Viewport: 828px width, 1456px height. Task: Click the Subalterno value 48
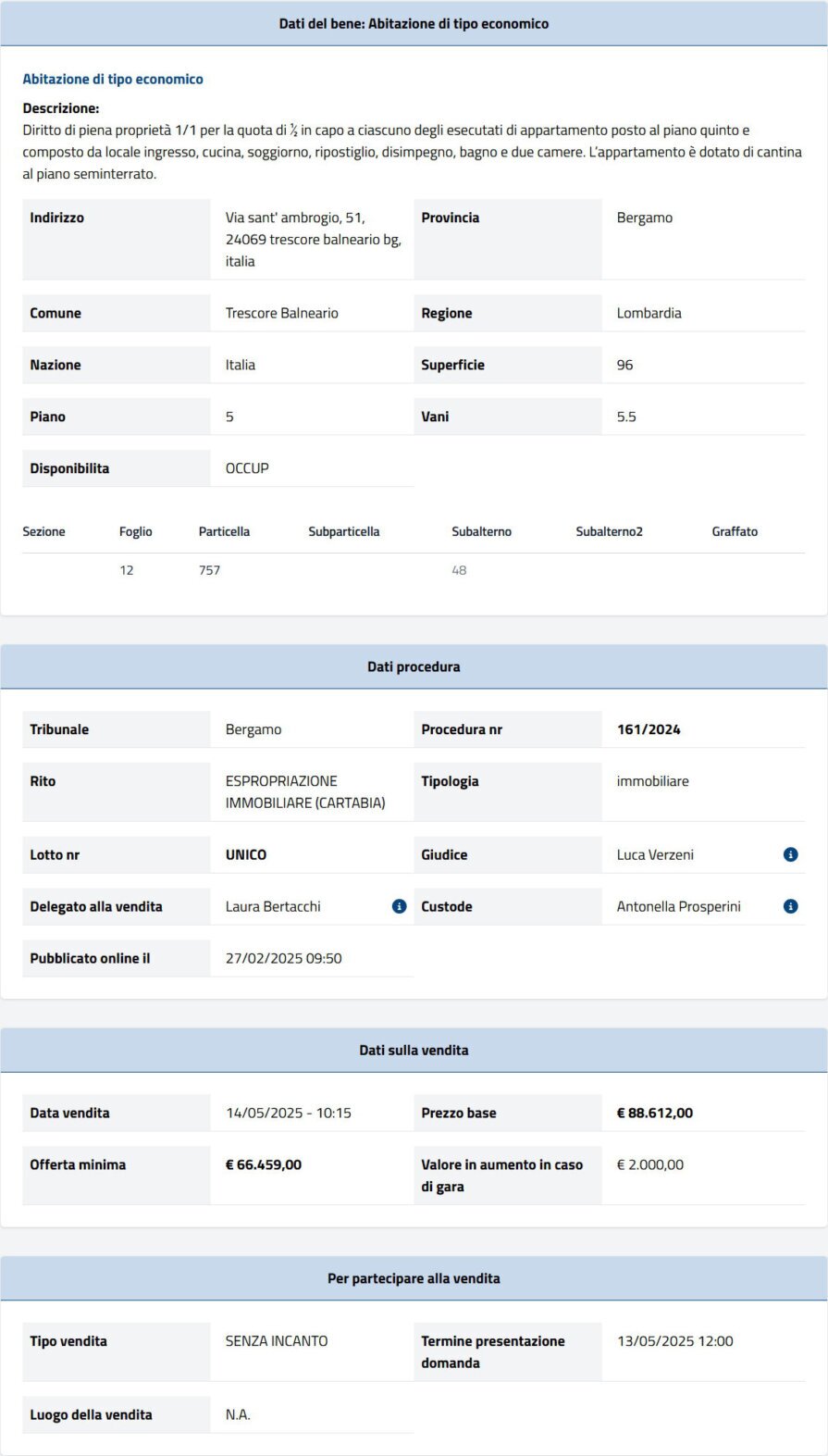(459, 570)
